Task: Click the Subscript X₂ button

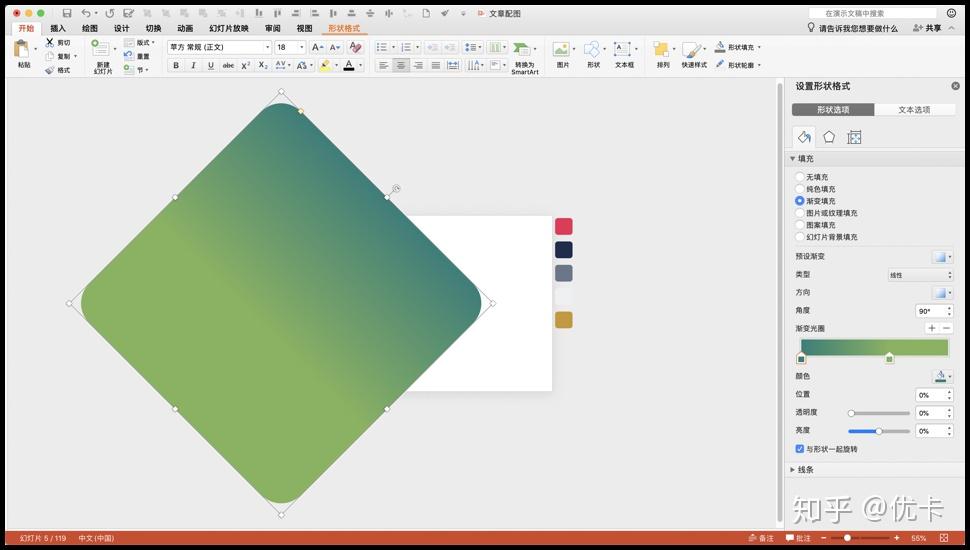Action: coord(263,65)
